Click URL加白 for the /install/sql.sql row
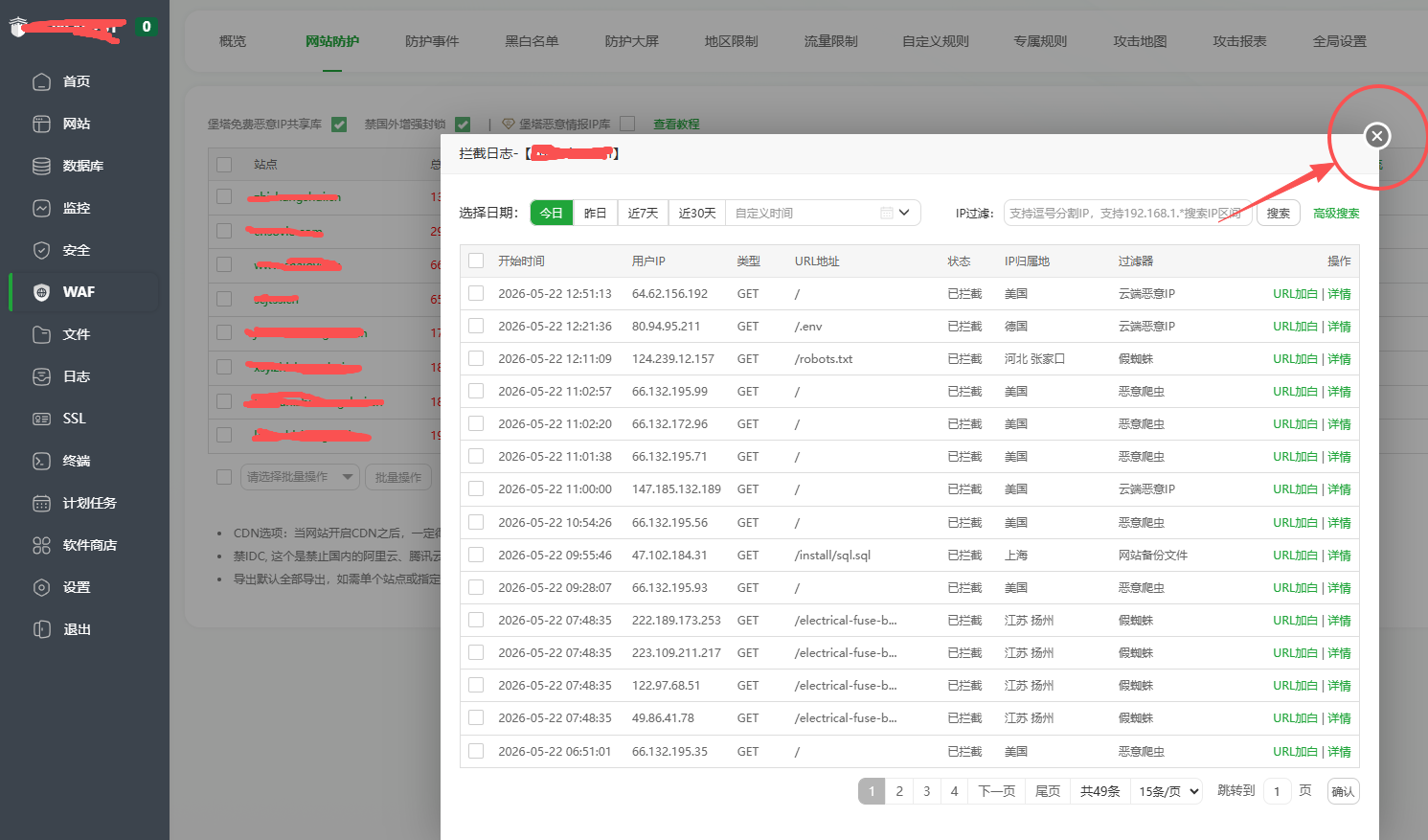 (x=1295, y=556)
